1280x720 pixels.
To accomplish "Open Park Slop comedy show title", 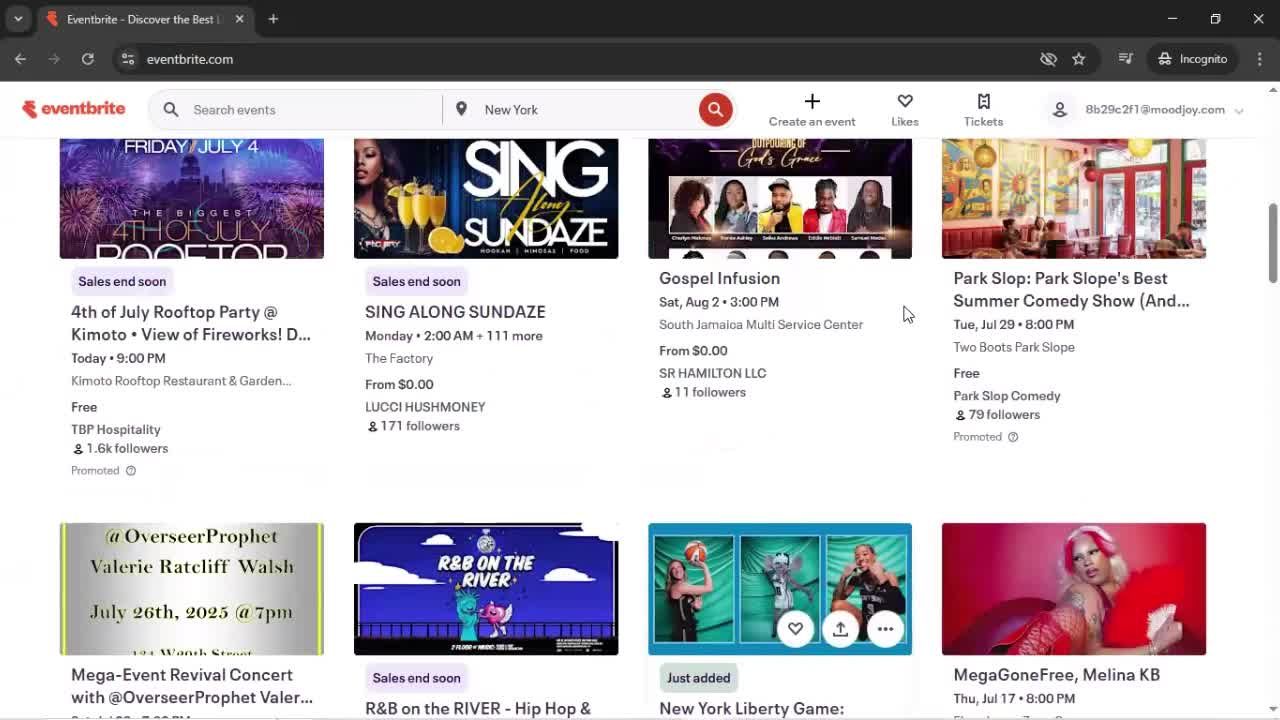I will coord(1071,289).
